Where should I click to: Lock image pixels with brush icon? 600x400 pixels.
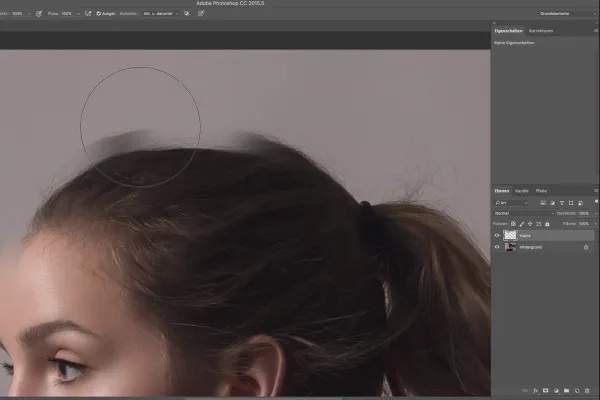coord(522,224)
